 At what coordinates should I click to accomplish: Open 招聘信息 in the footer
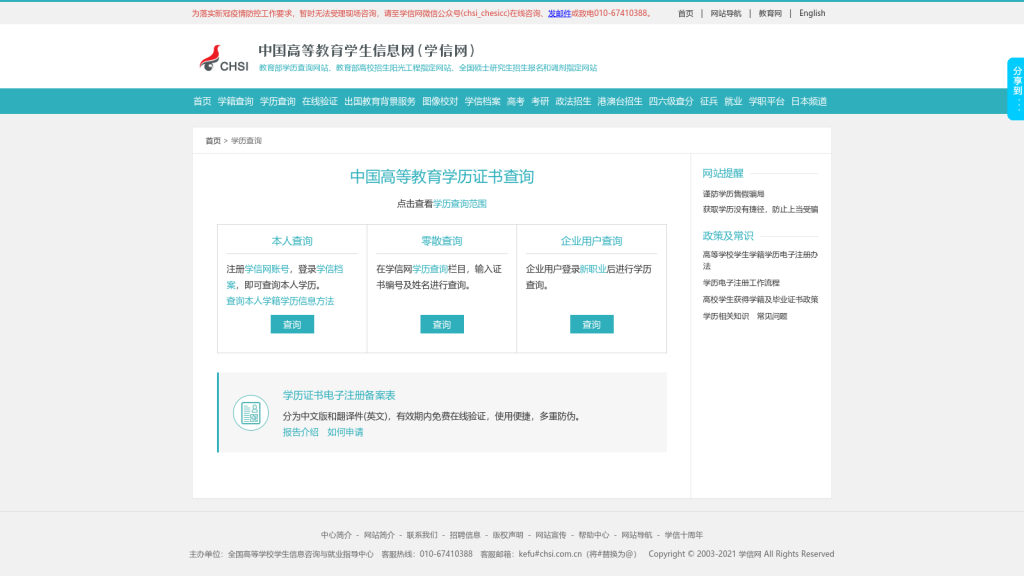point(465,535)
